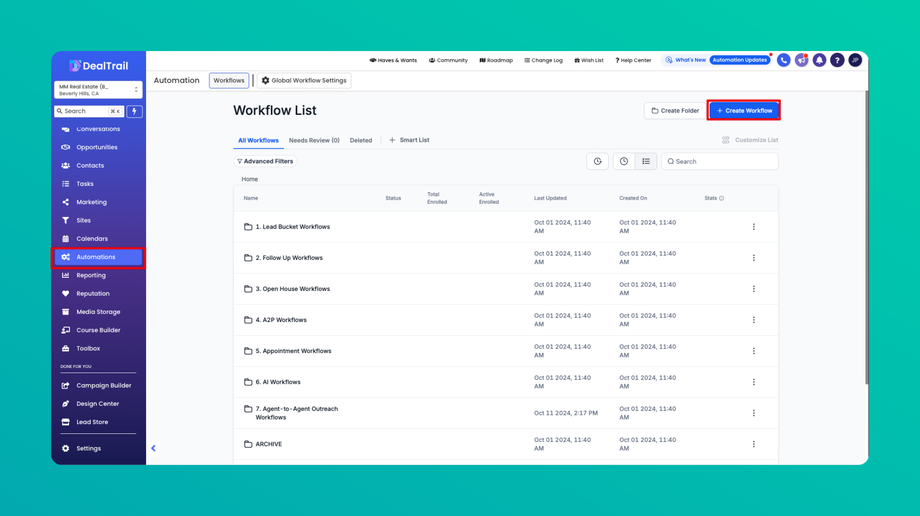Open the 6. AI Workflows folder
This screenshot has height=516, width=920.
[278, 382]
